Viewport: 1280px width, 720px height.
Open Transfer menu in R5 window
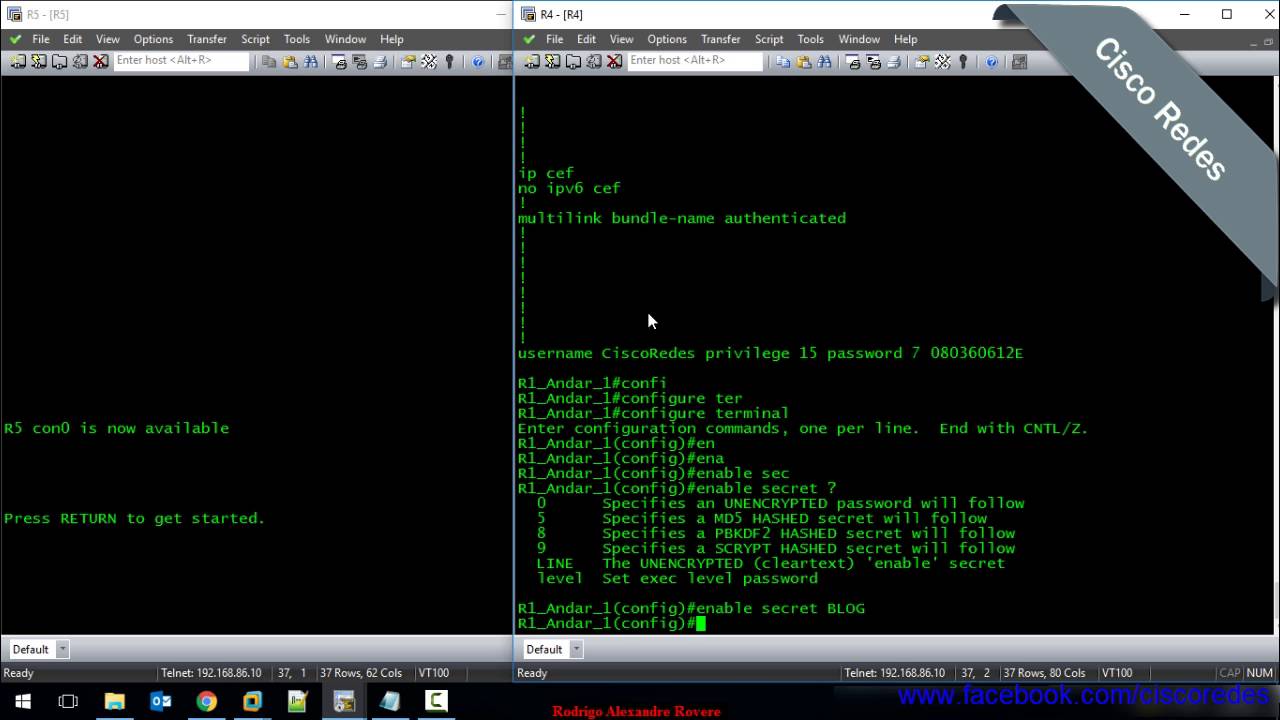coord(206,39)
